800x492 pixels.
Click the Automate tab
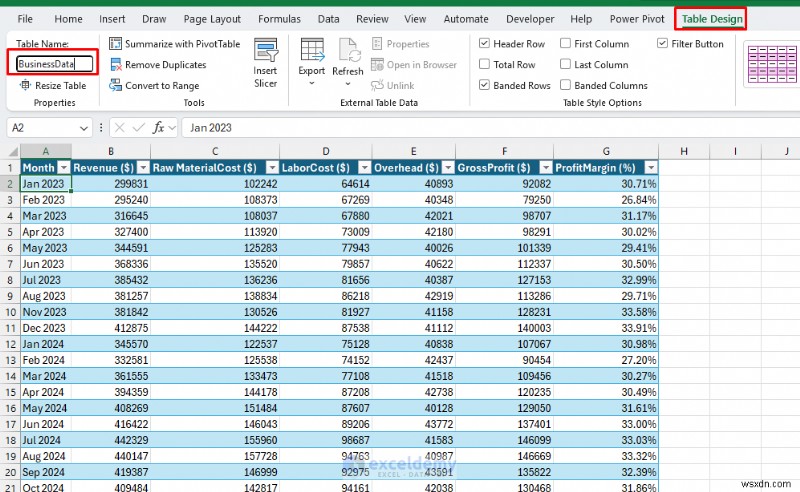466,19
